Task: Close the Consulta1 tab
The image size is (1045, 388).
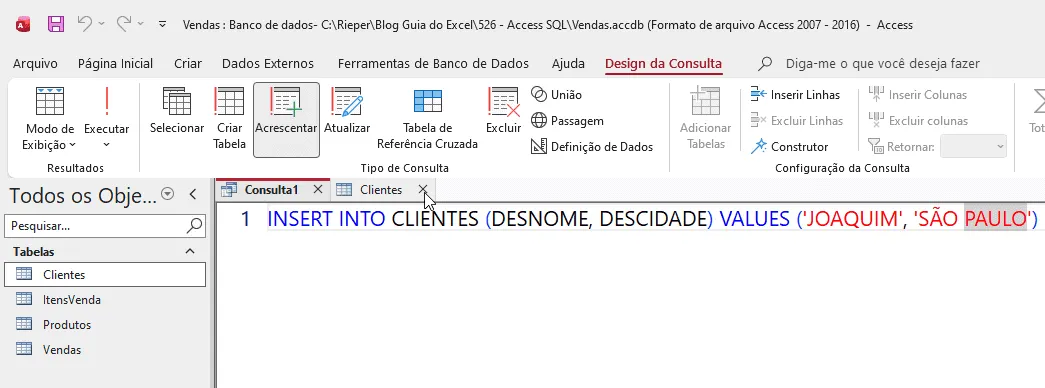Action: [318, 189]
